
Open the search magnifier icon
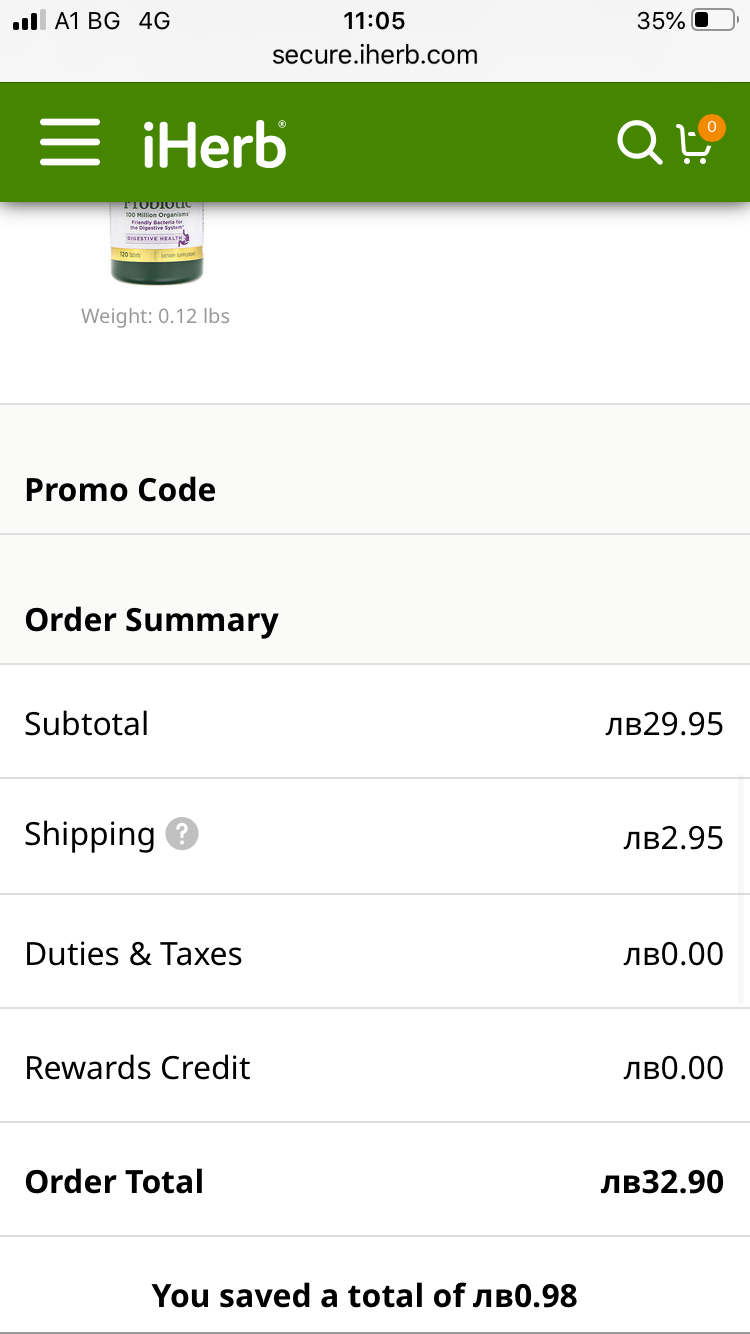pyautogui.click(x=638, y=142)
